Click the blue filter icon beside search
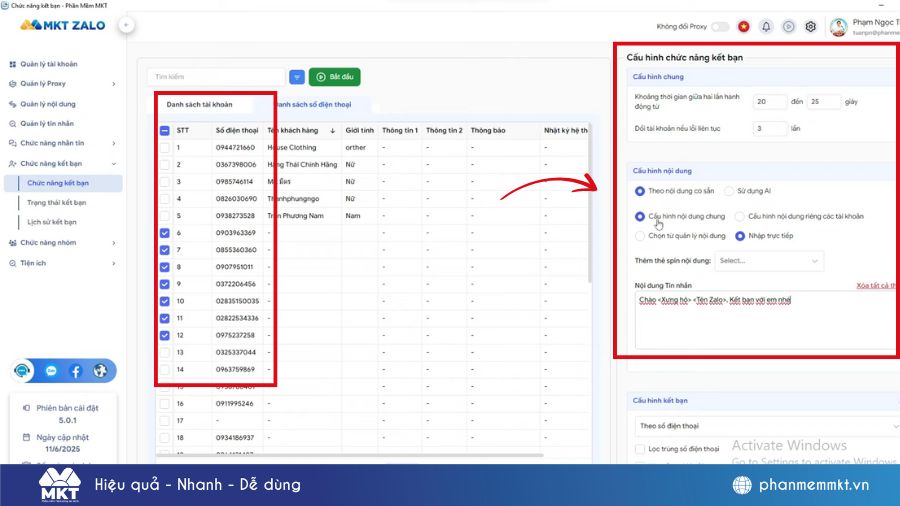The image size is (900, 506). tap(297, 77)
